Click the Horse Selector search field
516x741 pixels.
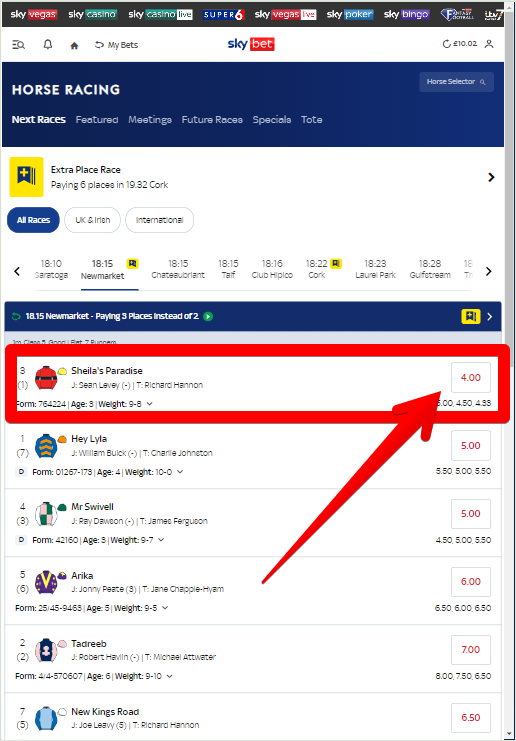pyautogui.click(x=456, y=82)
